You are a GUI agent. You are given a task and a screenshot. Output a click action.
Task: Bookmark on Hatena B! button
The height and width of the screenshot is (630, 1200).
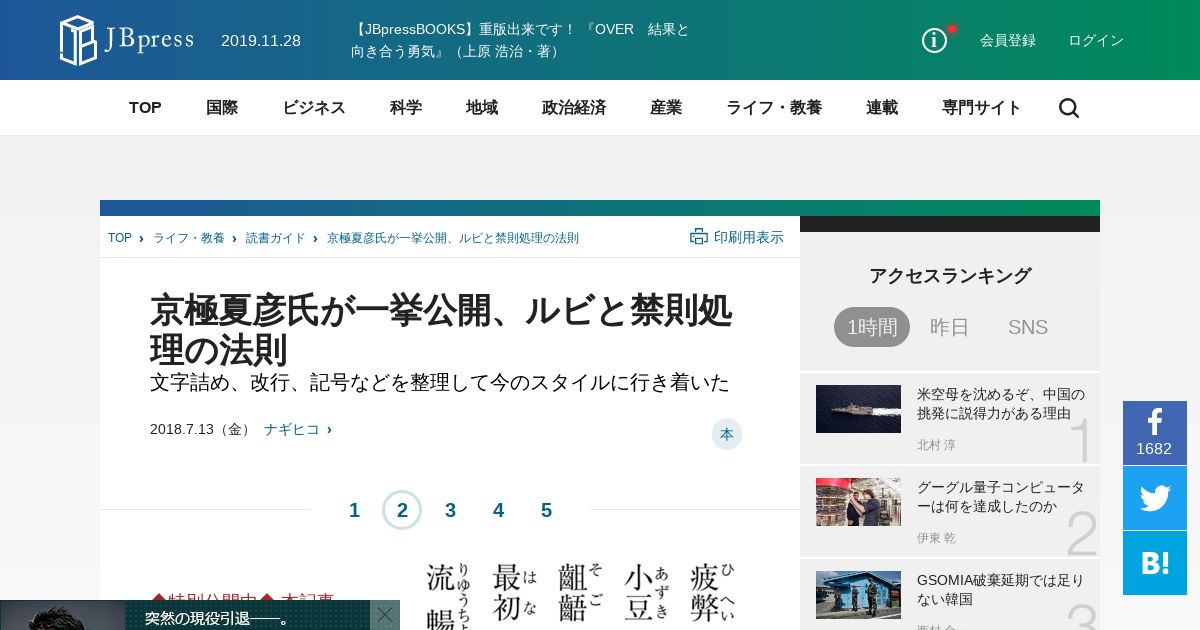coord(1155,563)
